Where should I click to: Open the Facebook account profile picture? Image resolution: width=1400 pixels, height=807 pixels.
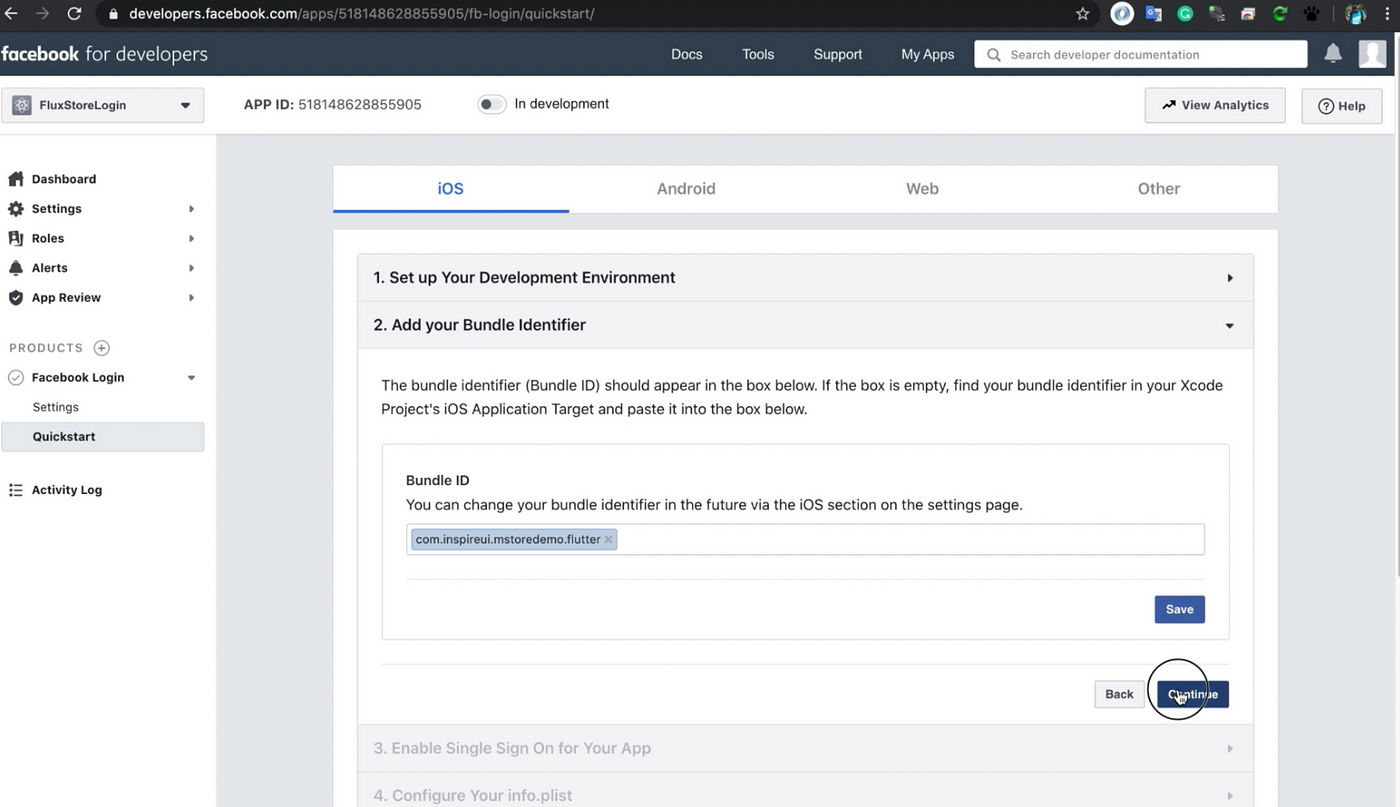tap(1373, 54)
